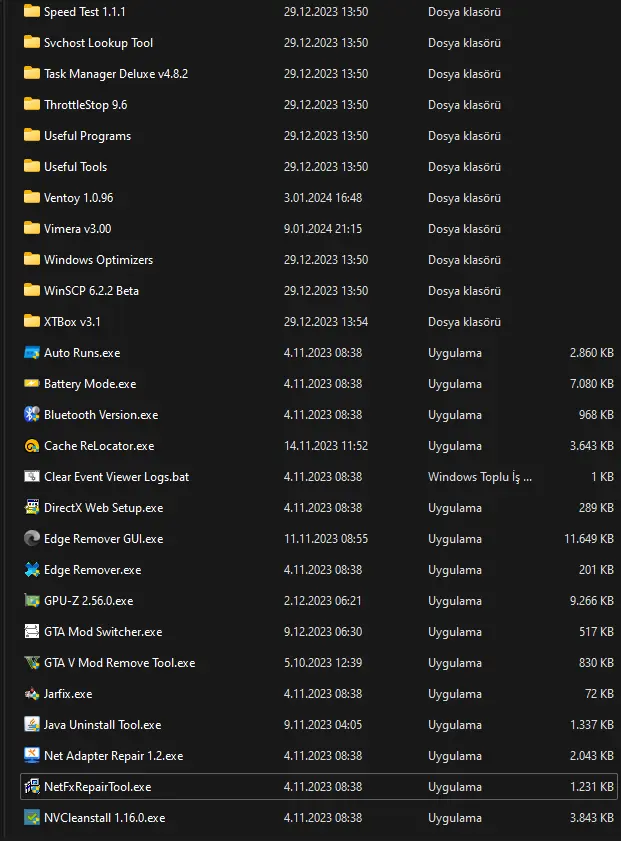Click the date 3.01.2024 16:48

pyautogui.click(x=323, y=198)
